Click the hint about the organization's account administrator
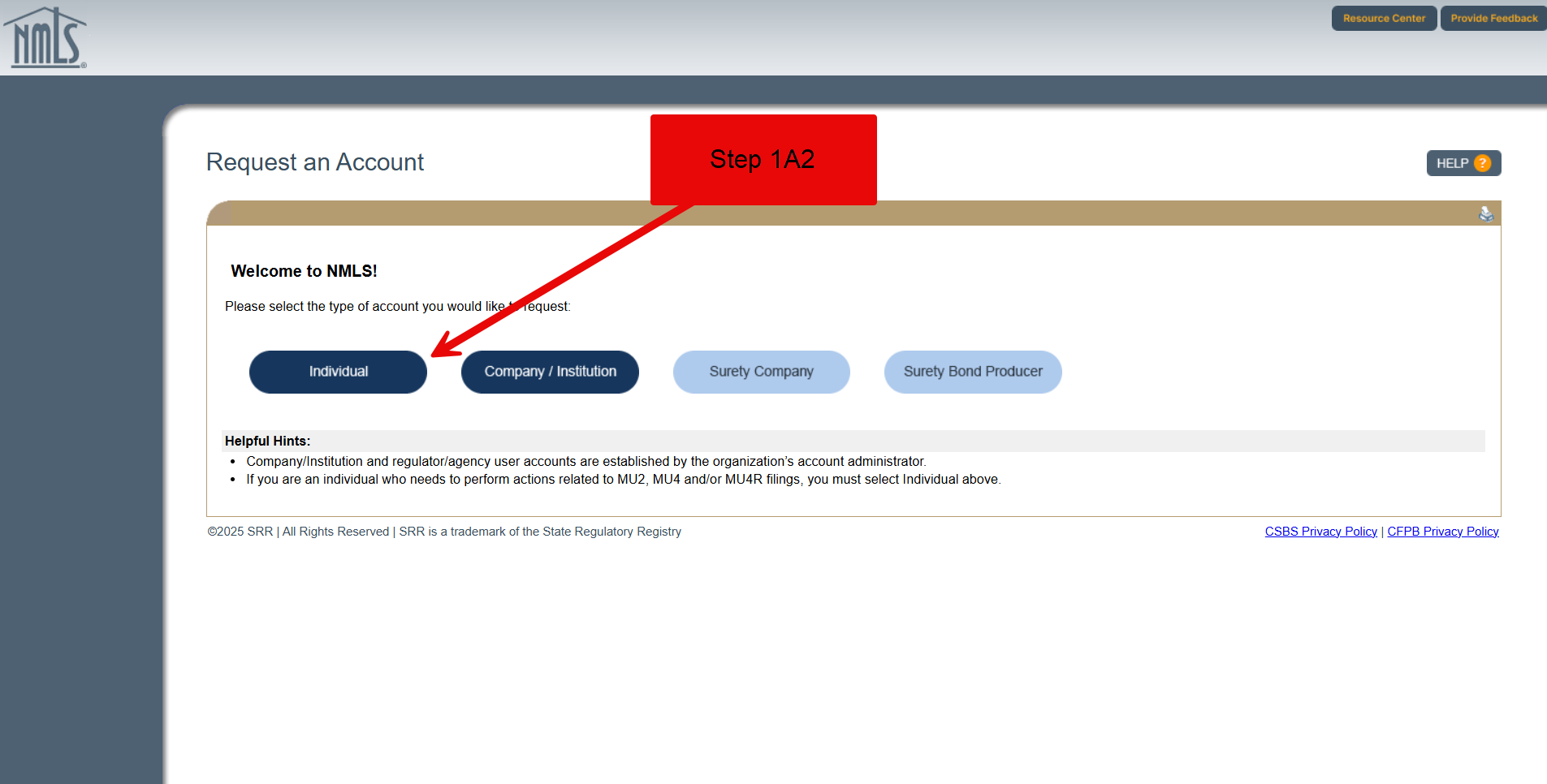This screenshot has width=1547, height=784. point(586,462)
